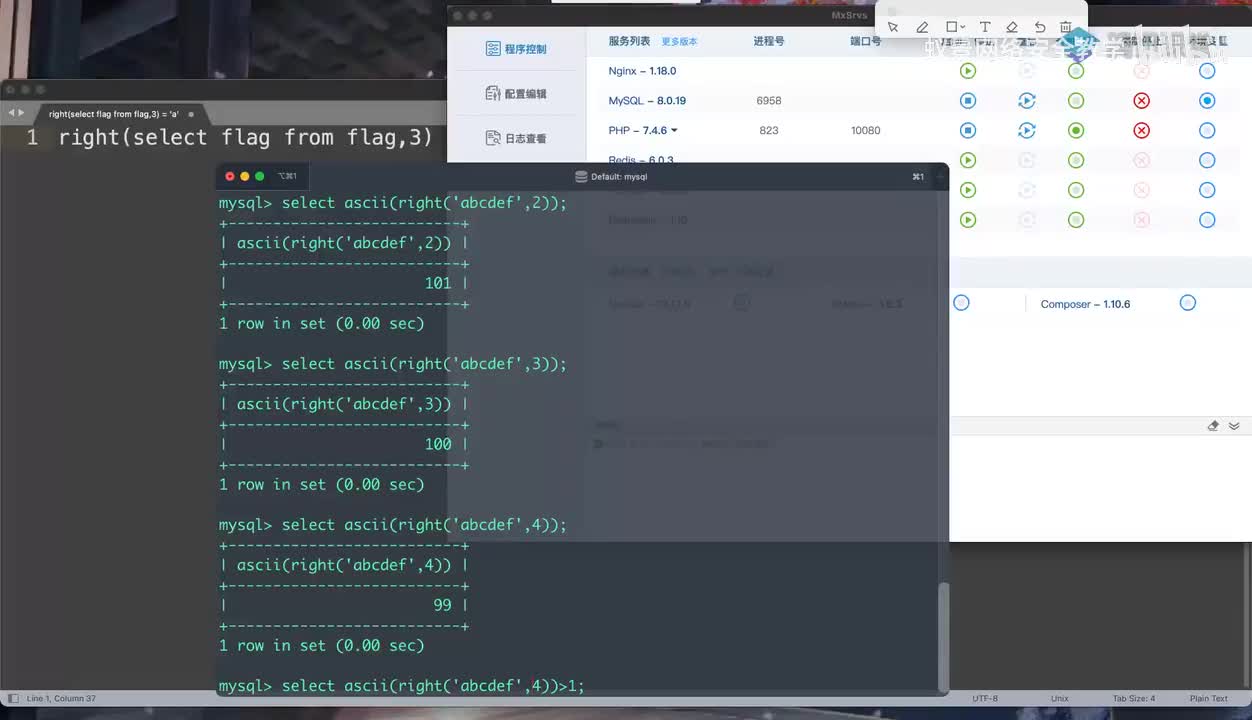Click the Composer – 1.10.6 label
Viewport: 1252px width, 720px height.
point(1085,304)
